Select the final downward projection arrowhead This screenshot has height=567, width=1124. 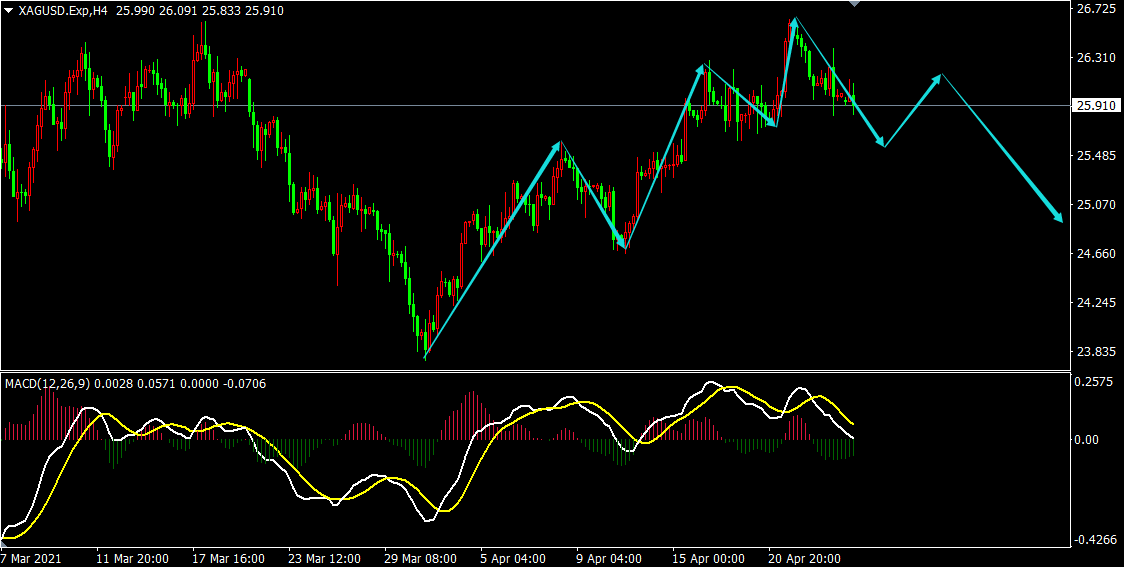[x=1058, y=217]
